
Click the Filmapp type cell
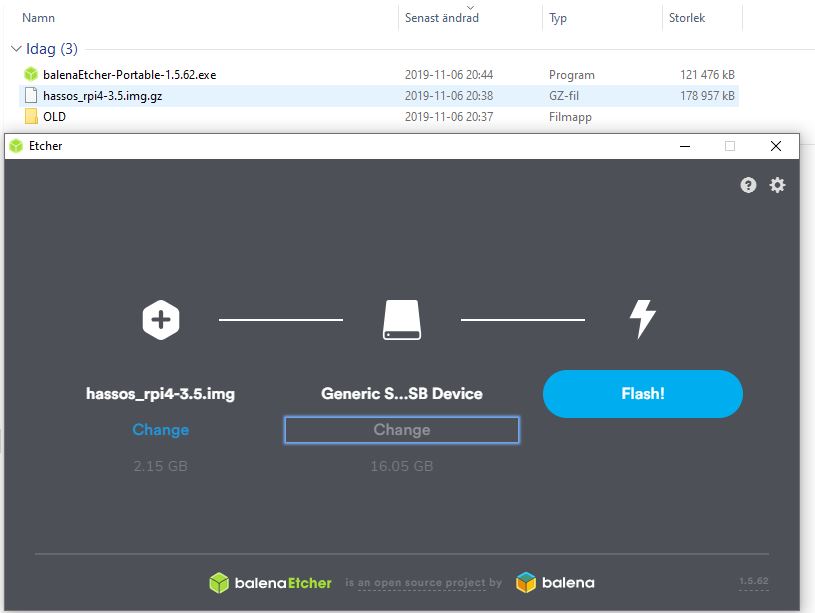[x=570, y=117]
